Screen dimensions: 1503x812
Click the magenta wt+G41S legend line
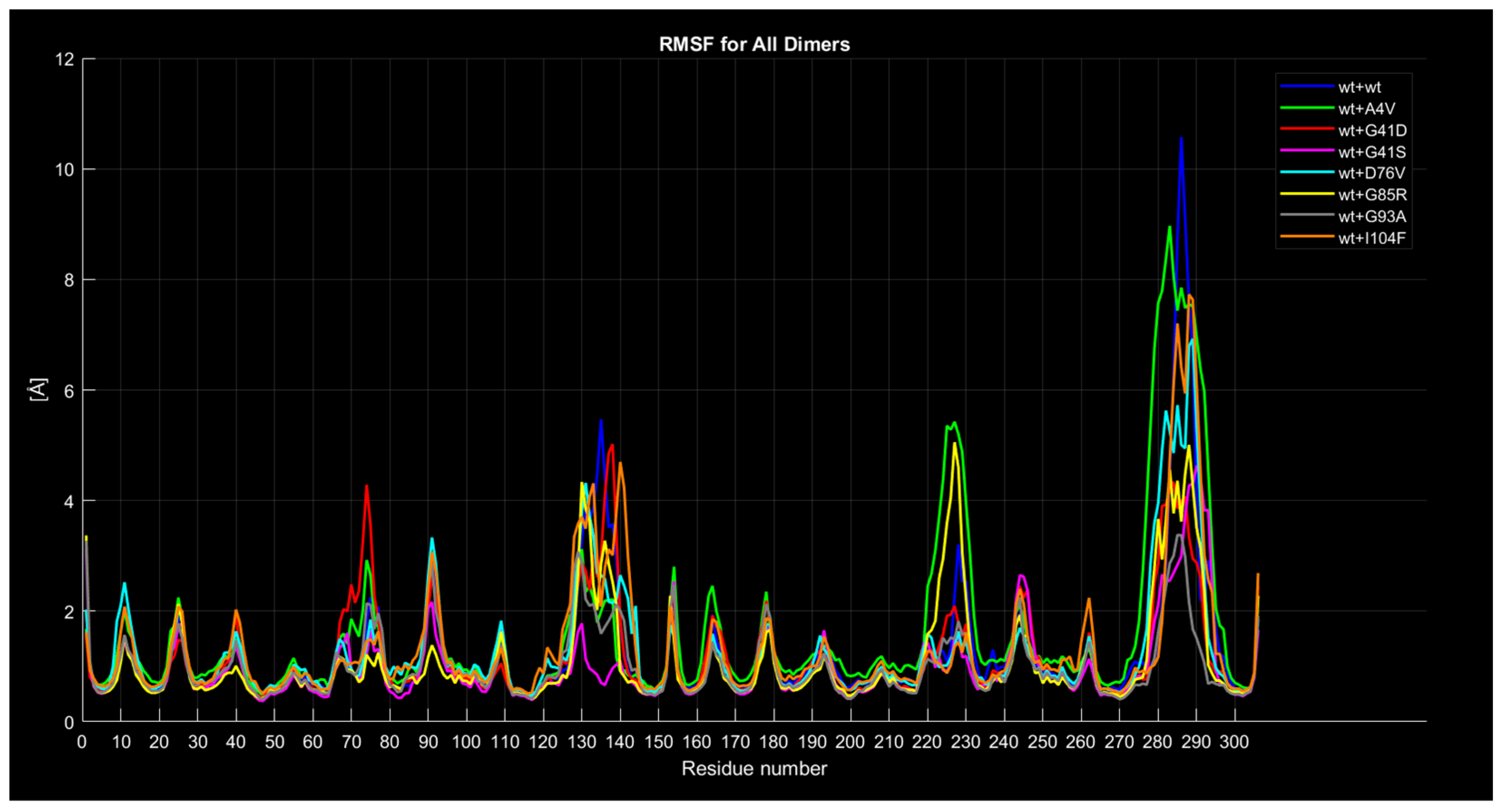click(x=1307, y=151)
